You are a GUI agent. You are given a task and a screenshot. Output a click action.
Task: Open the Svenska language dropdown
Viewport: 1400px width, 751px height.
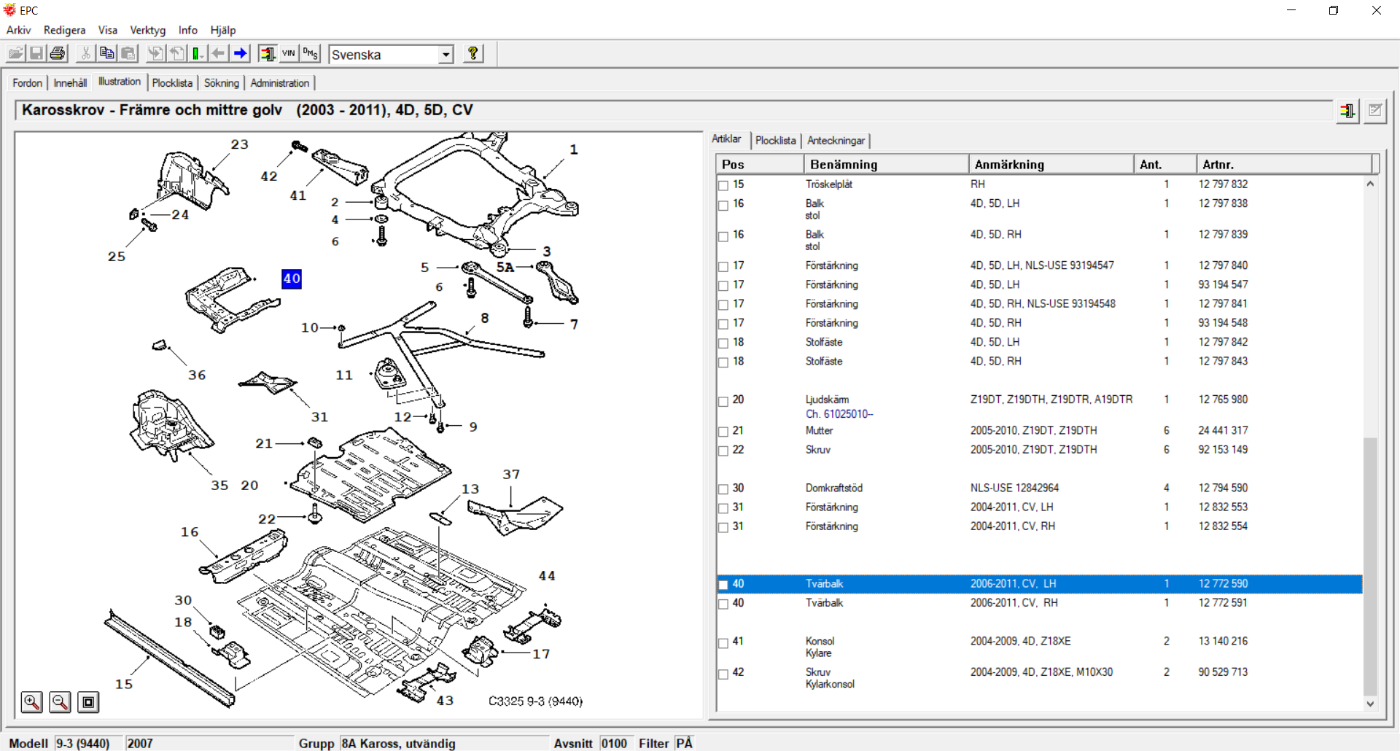pos(446,55)
